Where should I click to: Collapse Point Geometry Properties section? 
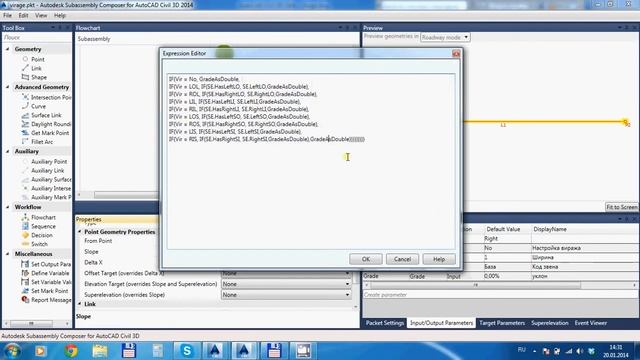pos(80,231)
